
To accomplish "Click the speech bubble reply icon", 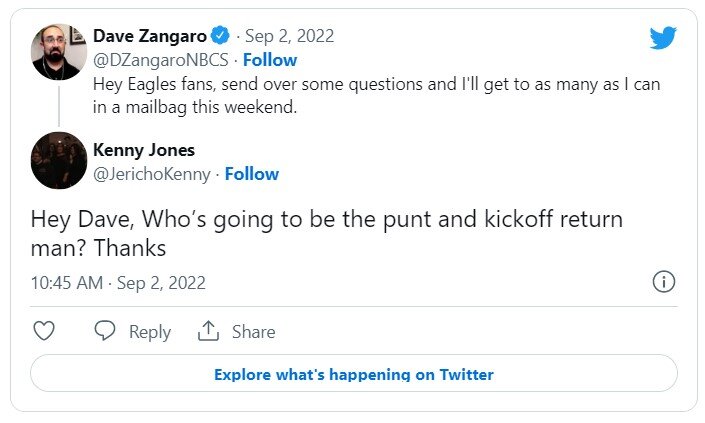I will point(105,331).
